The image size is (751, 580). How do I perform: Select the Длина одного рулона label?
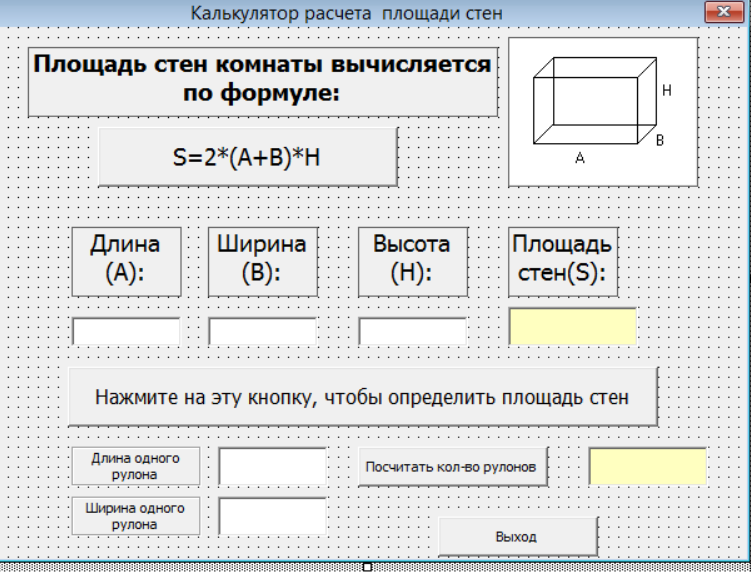(136, 466)
